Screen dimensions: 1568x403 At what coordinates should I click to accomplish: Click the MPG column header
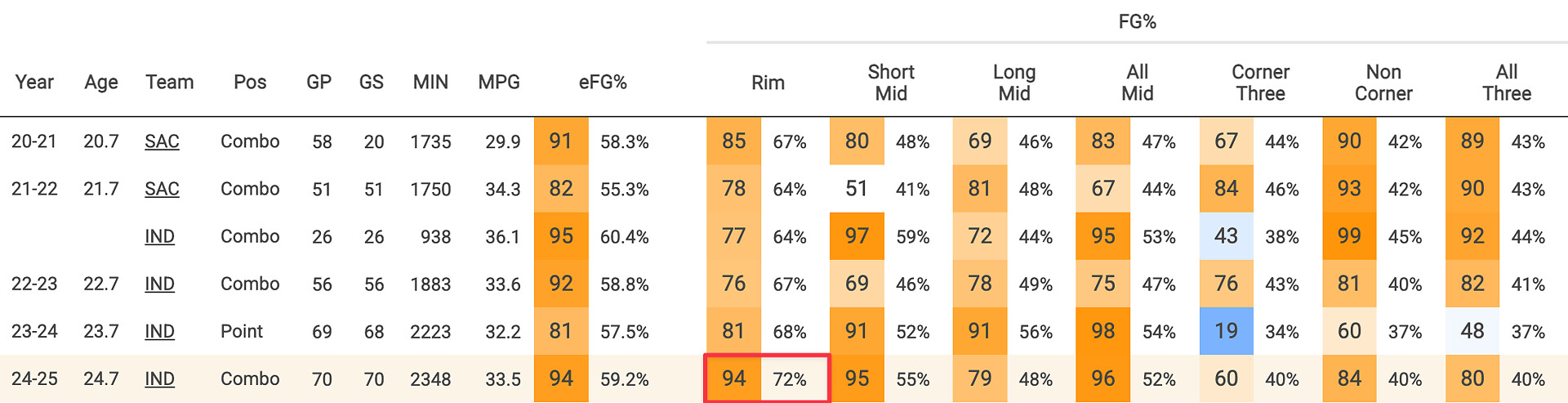tap(499, 82)
